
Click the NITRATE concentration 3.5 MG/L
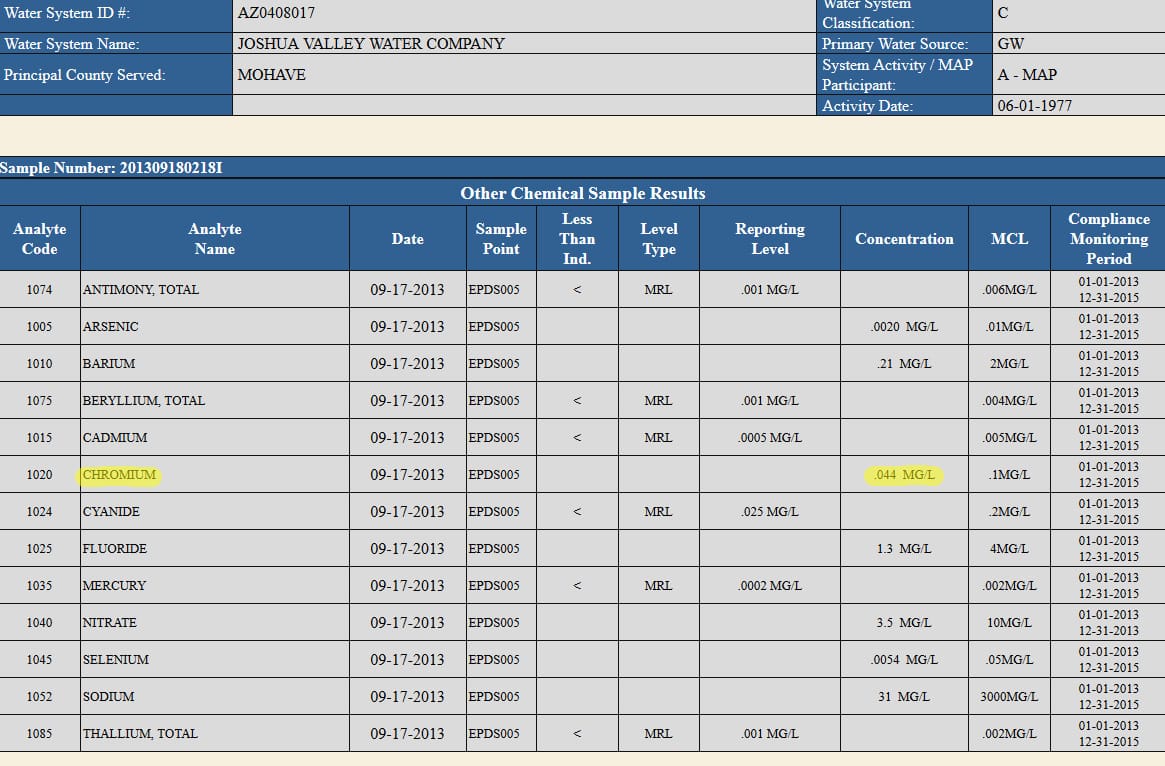[904, 623]
